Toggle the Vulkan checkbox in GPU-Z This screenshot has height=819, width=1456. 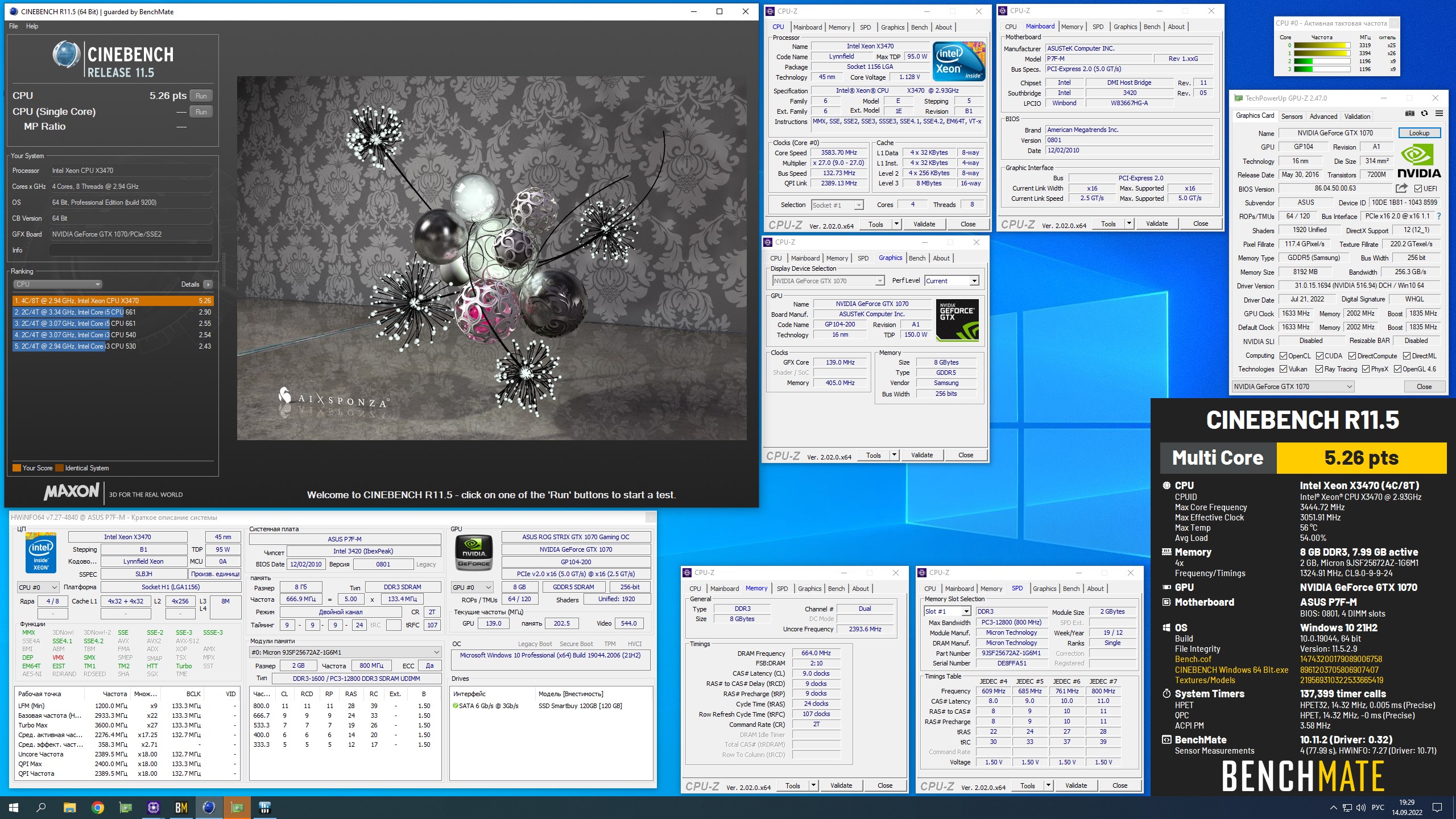pyautogui.click(x=1283, y=369)
